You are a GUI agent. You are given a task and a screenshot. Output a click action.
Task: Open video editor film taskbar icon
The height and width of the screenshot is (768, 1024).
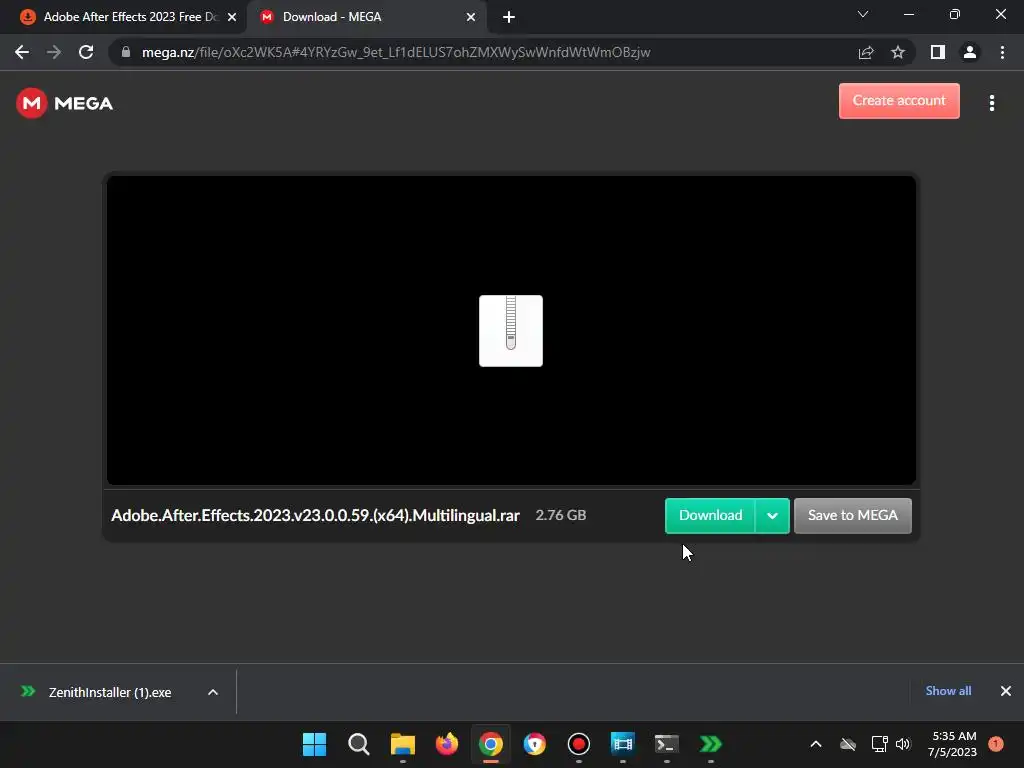[622, 744]
